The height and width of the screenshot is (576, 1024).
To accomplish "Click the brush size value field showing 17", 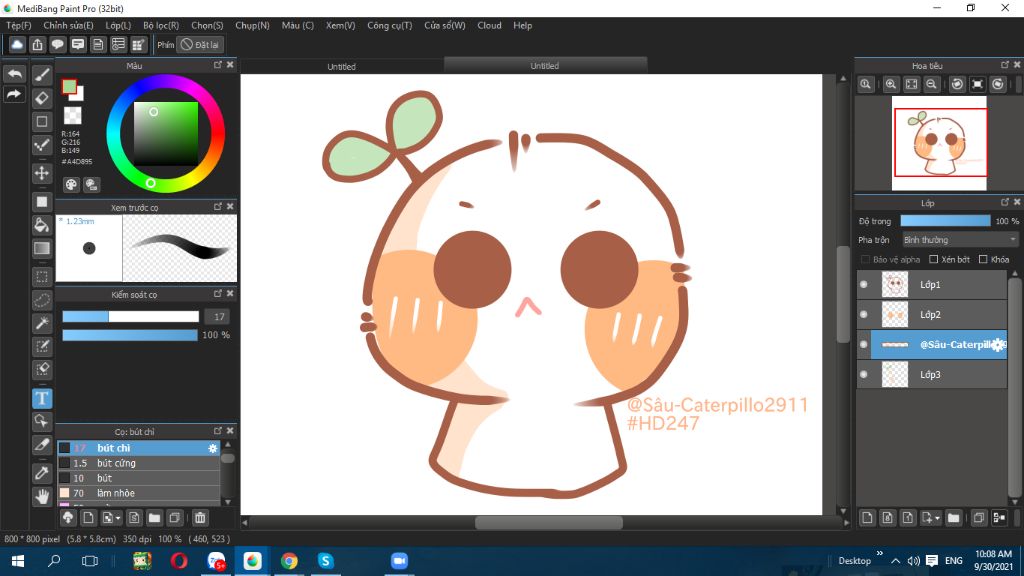I will (x=218, y=317).
